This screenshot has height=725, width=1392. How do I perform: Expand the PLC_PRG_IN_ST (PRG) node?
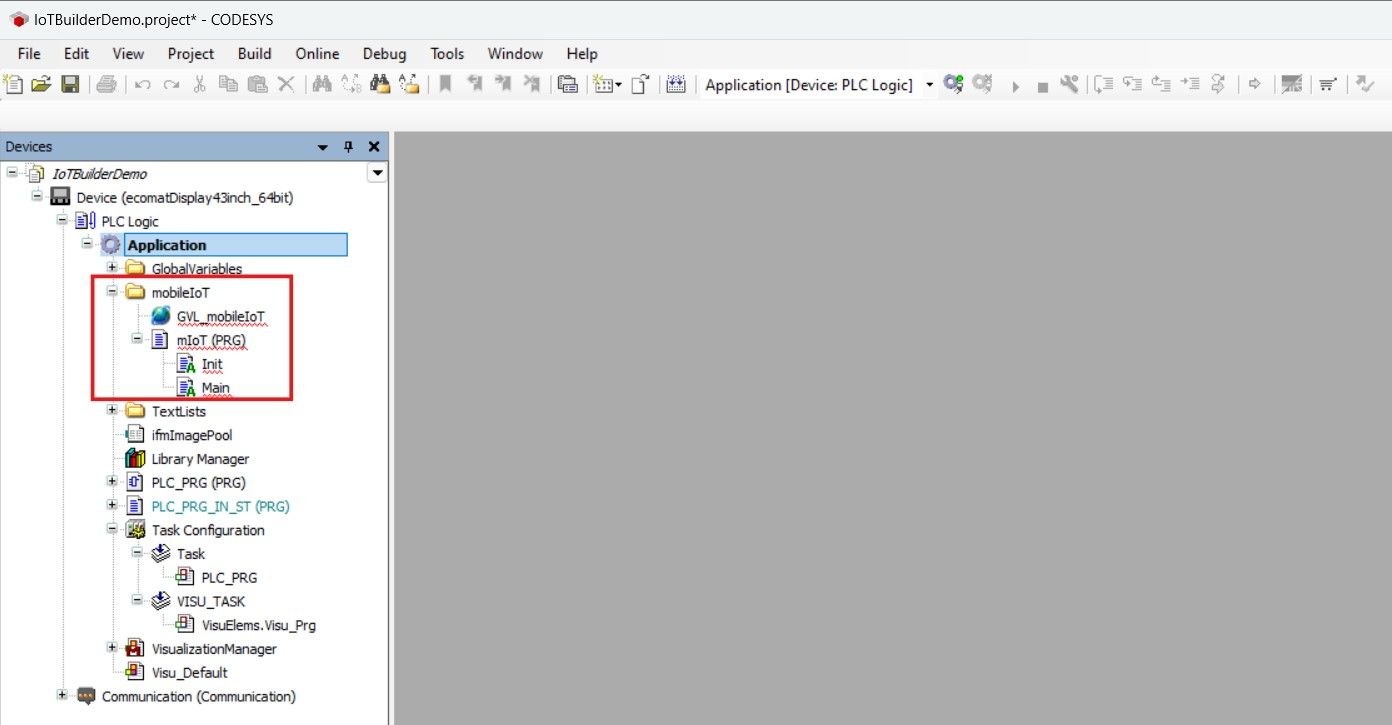pos(112,506)
